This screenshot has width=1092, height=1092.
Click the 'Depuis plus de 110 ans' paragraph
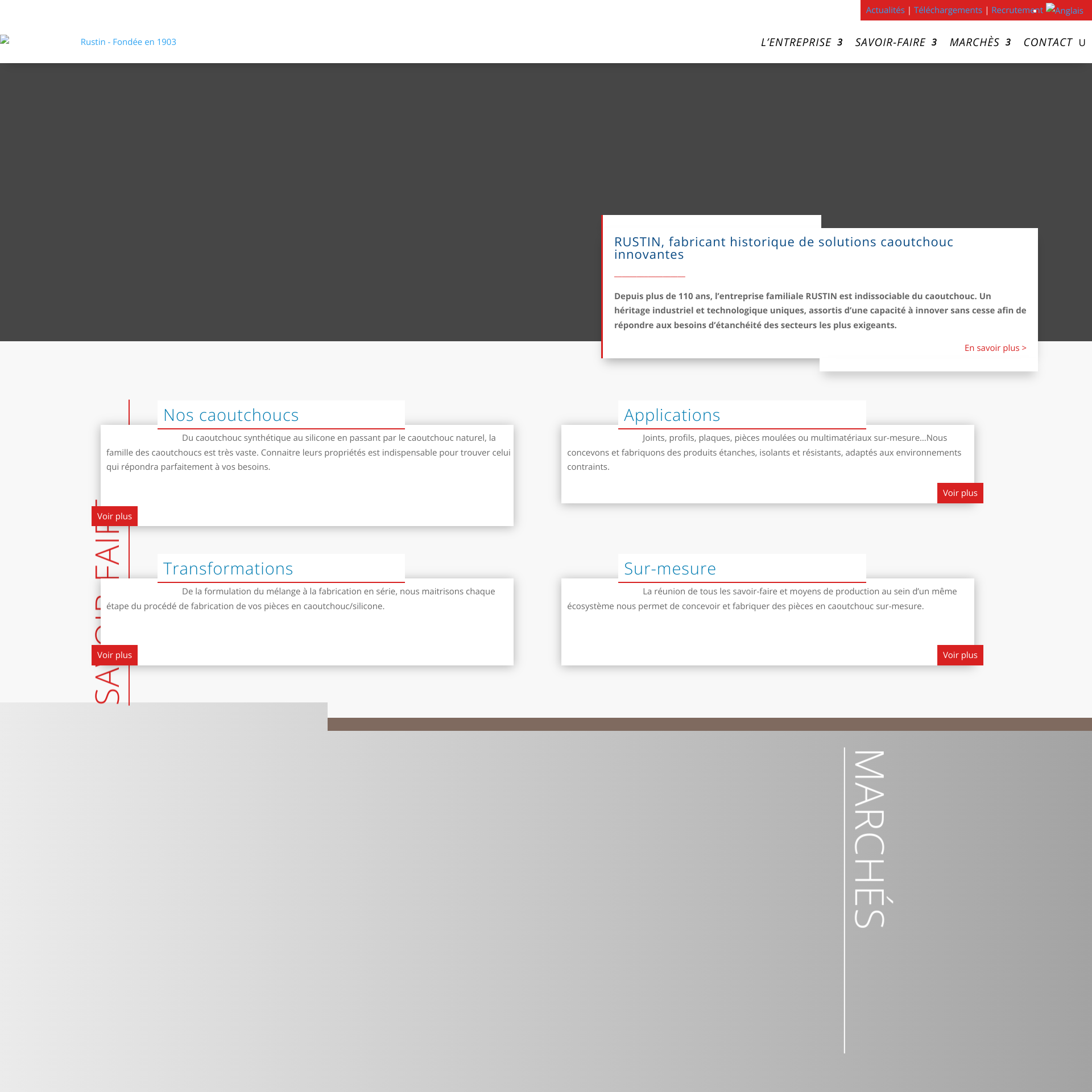coord(820,311)
